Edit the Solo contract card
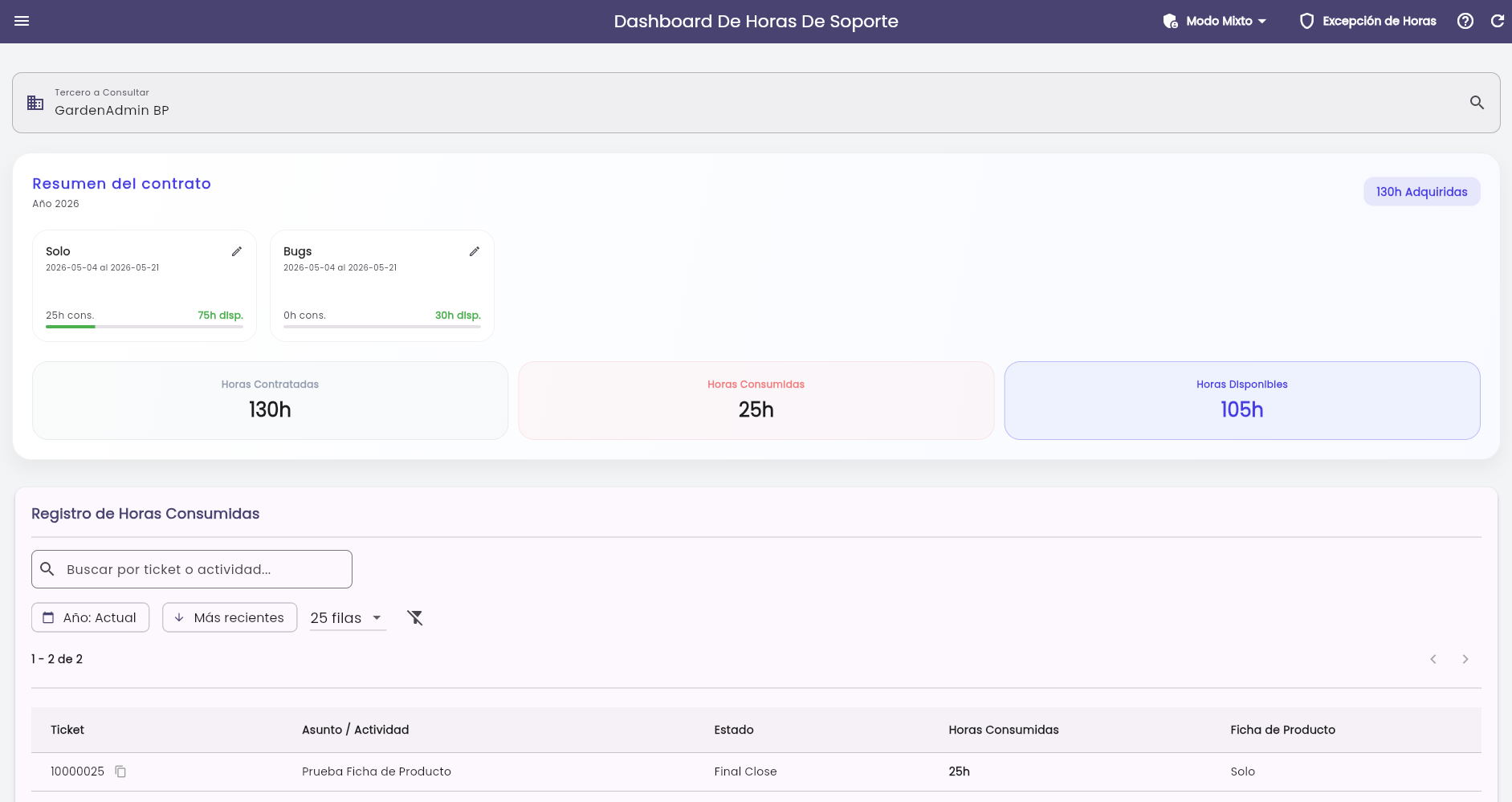This screenshot has width=1512, height=802. tap(237, 251)
